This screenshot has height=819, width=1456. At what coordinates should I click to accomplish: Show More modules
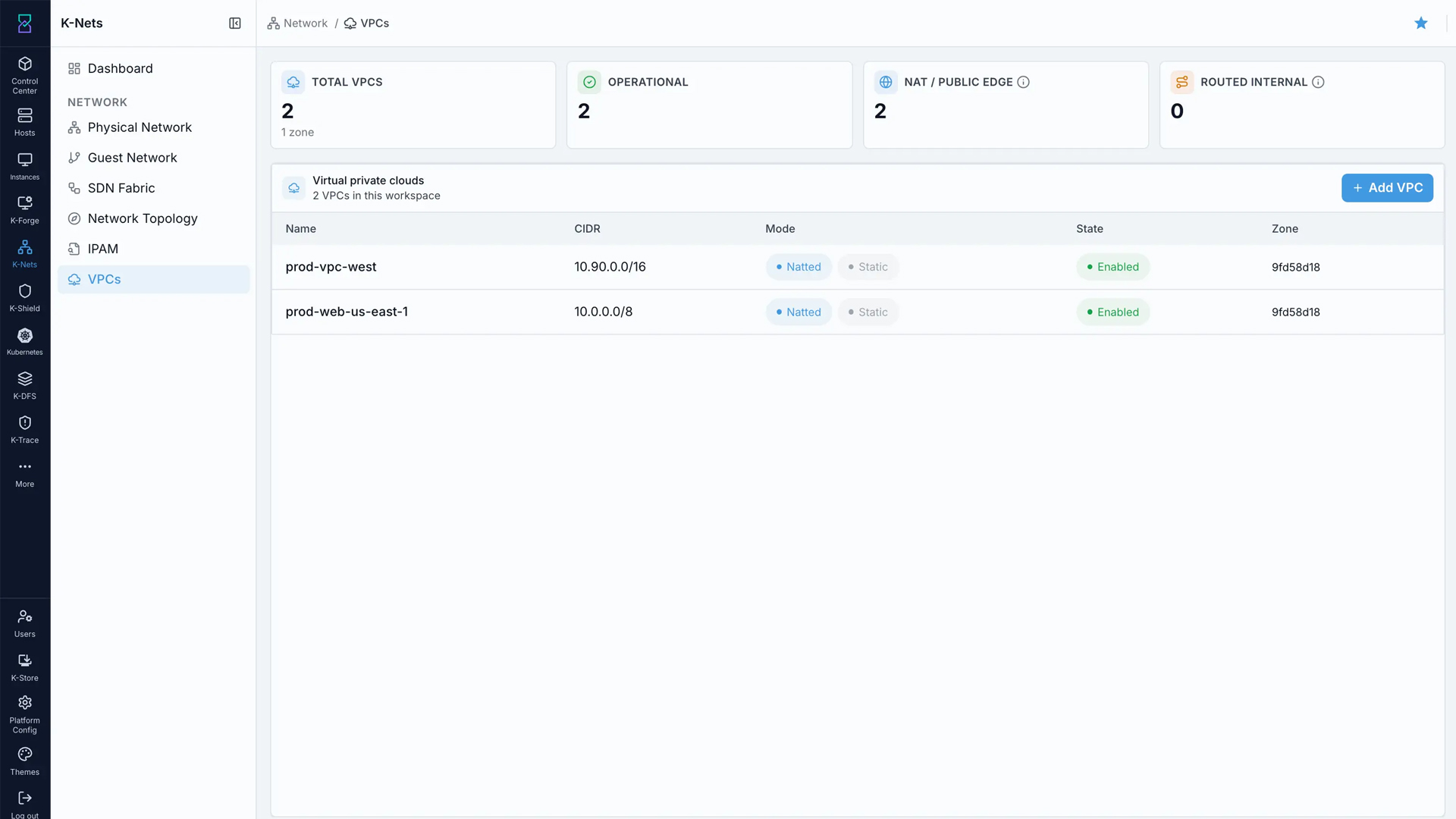point(25,473)
